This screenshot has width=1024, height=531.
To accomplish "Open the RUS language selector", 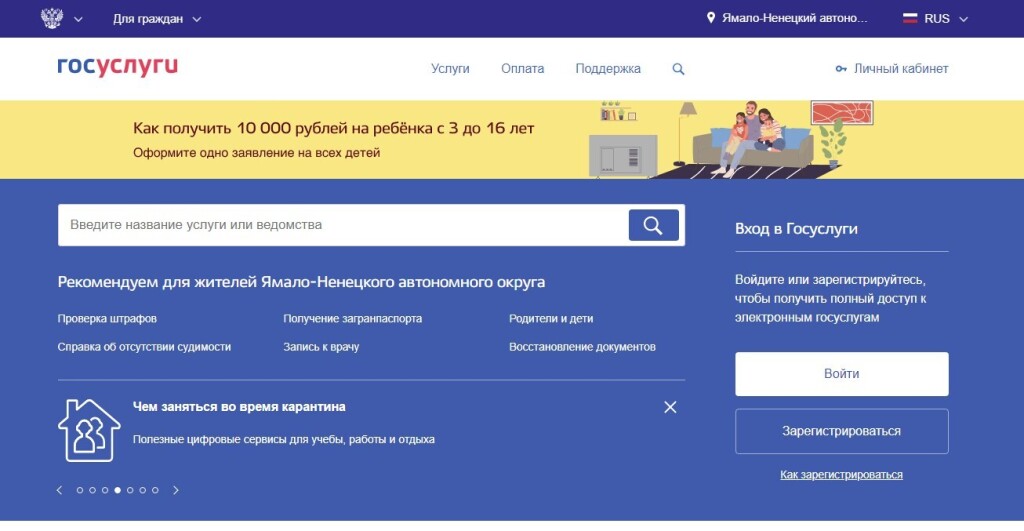I will click(936, 19).
